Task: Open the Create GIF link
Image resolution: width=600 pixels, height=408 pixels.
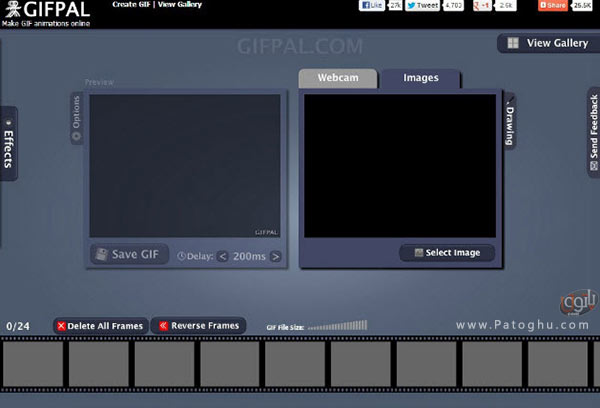Action: [131, 4]
